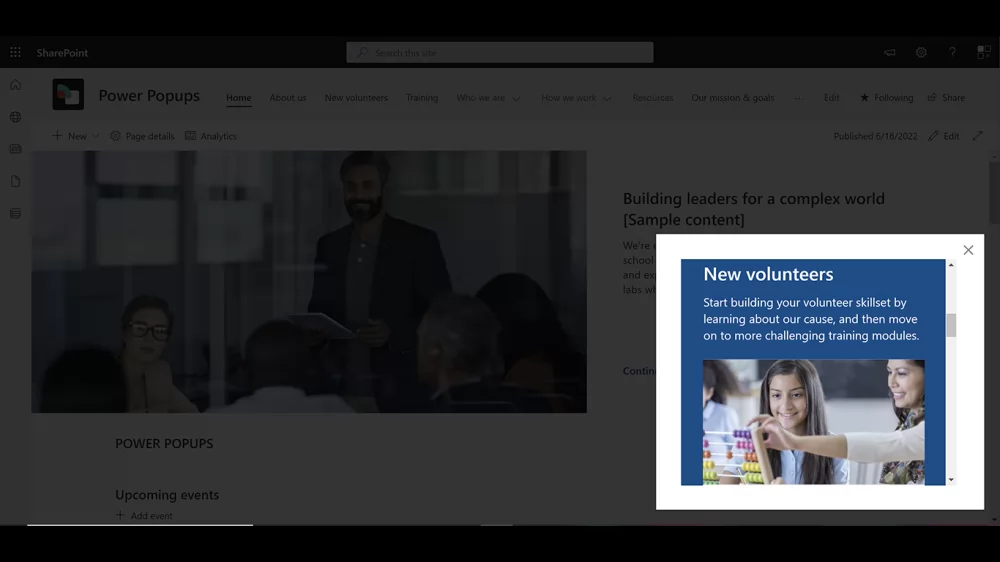Image resolution: width=1000 pixels, height=562 pixels.
Task: Open the My lists icon in left bar
Action: point(15,213)
